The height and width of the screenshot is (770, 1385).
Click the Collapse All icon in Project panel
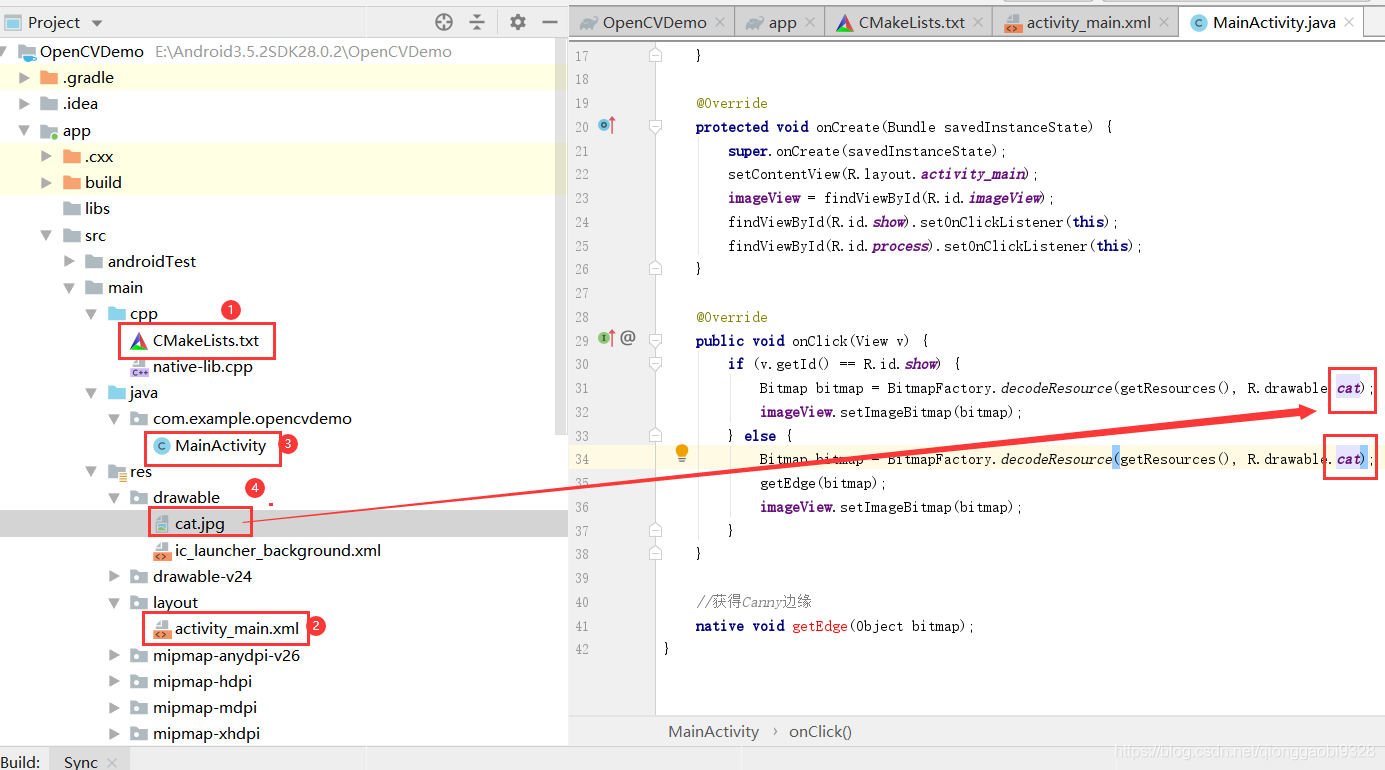click(477, 22)
